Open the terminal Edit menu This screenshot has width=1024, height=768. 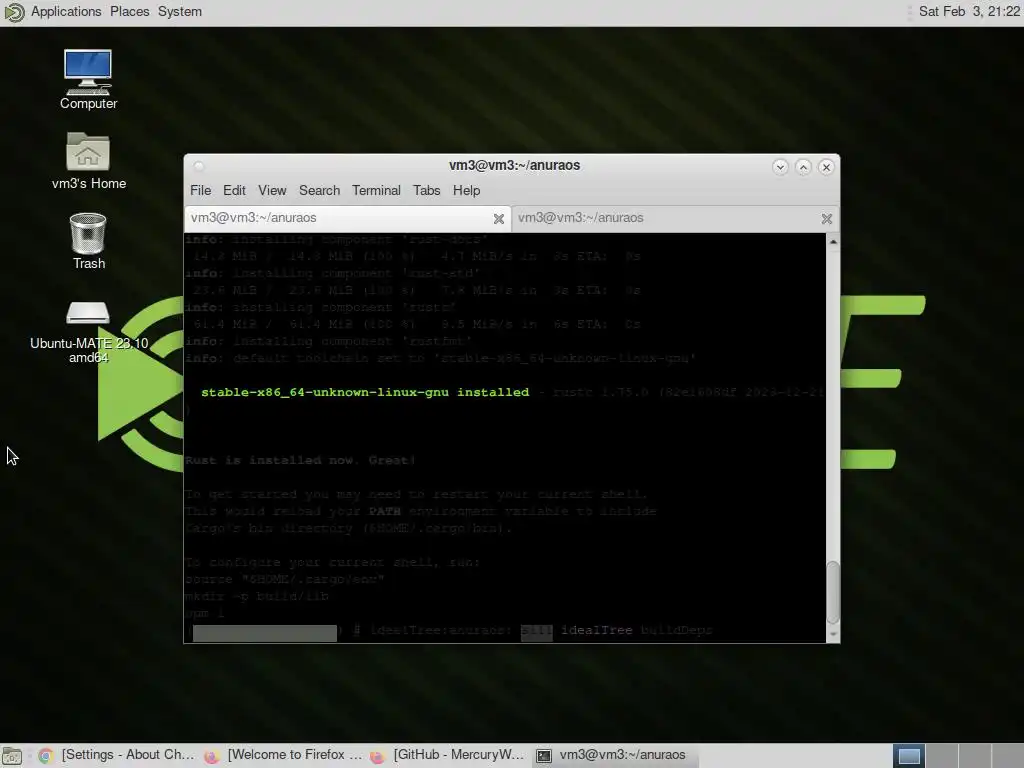[x=234, y=190]
